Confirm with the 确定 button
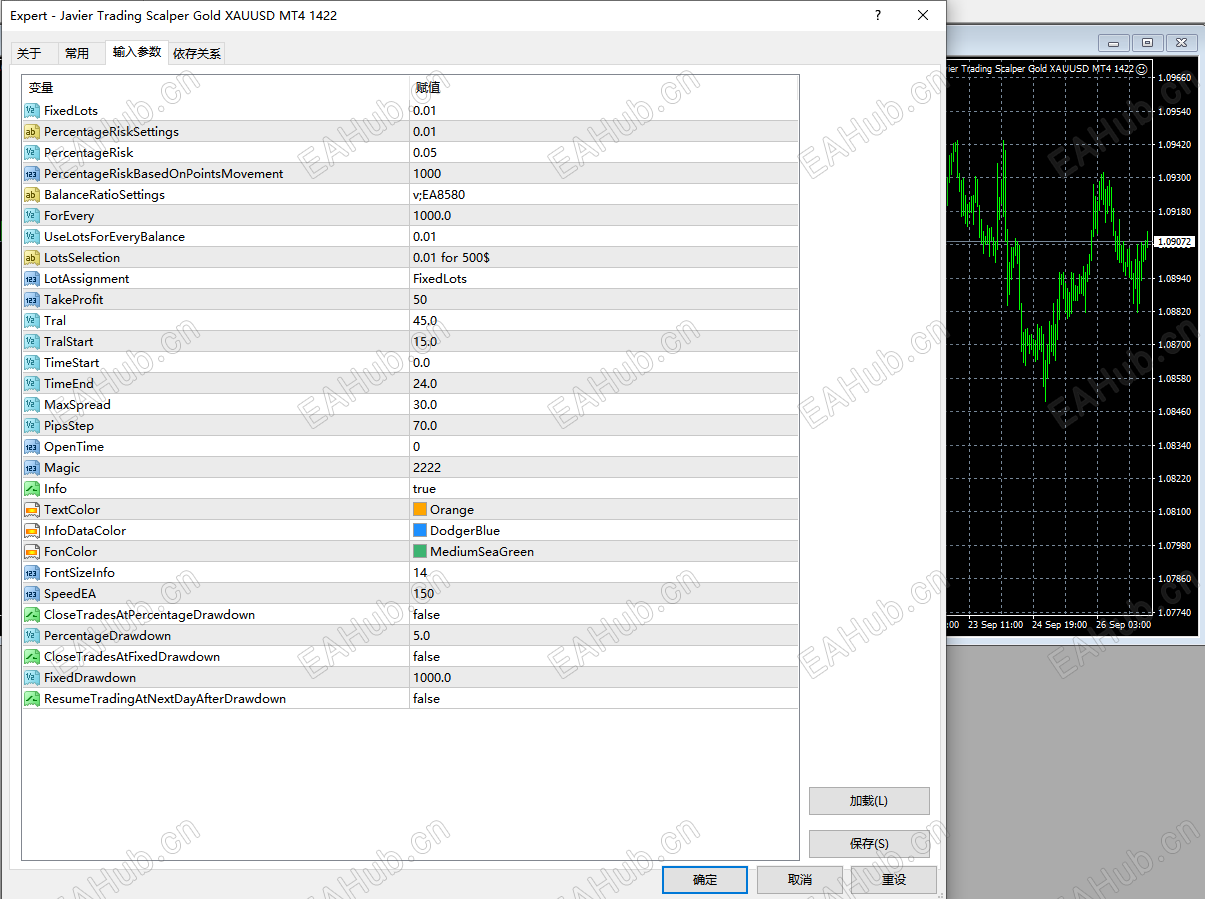The width and height of the screenshot is (1205, 899). 705,880
